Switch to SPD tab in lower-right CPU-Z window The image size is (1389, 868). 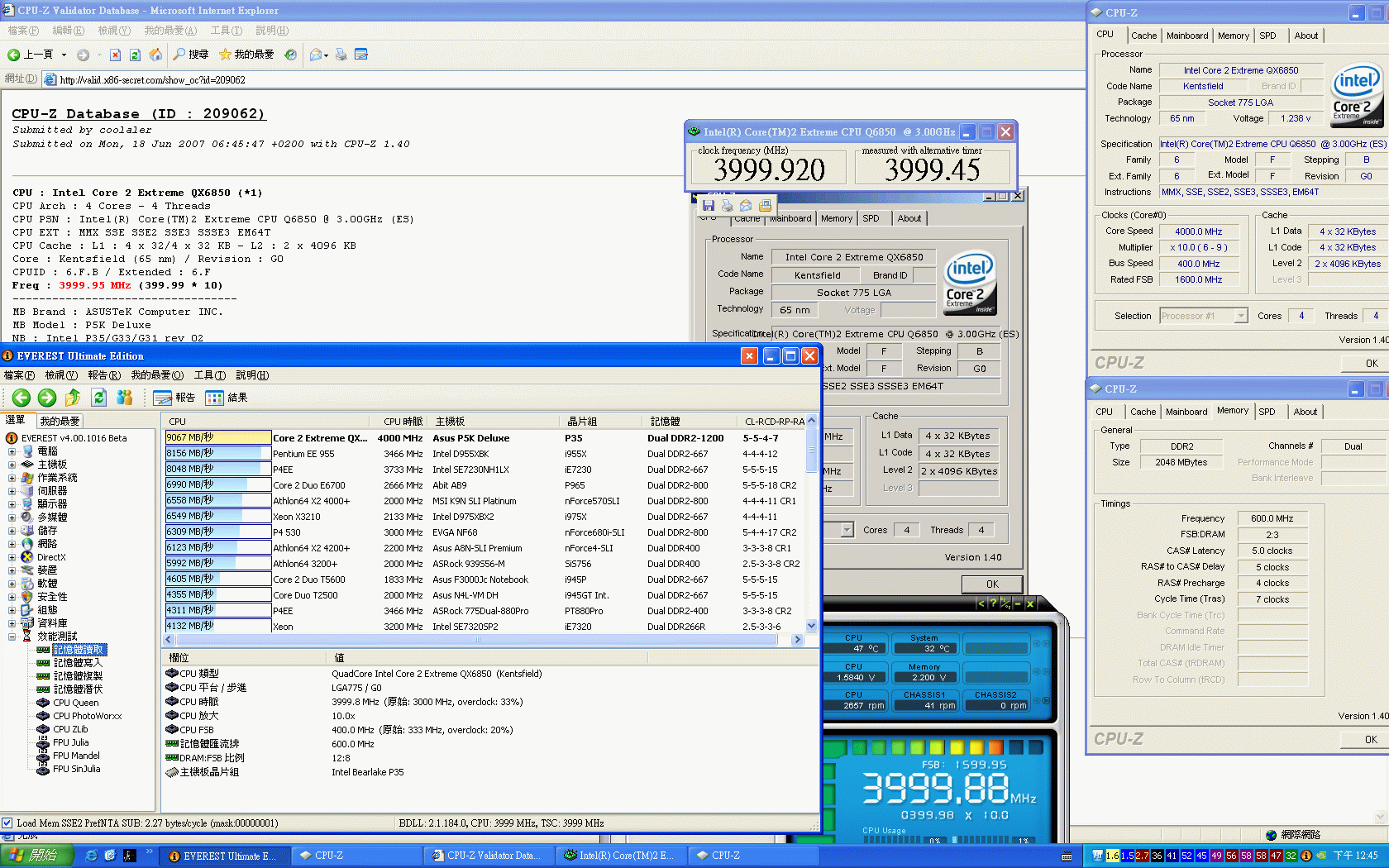tap(1267, 412)
